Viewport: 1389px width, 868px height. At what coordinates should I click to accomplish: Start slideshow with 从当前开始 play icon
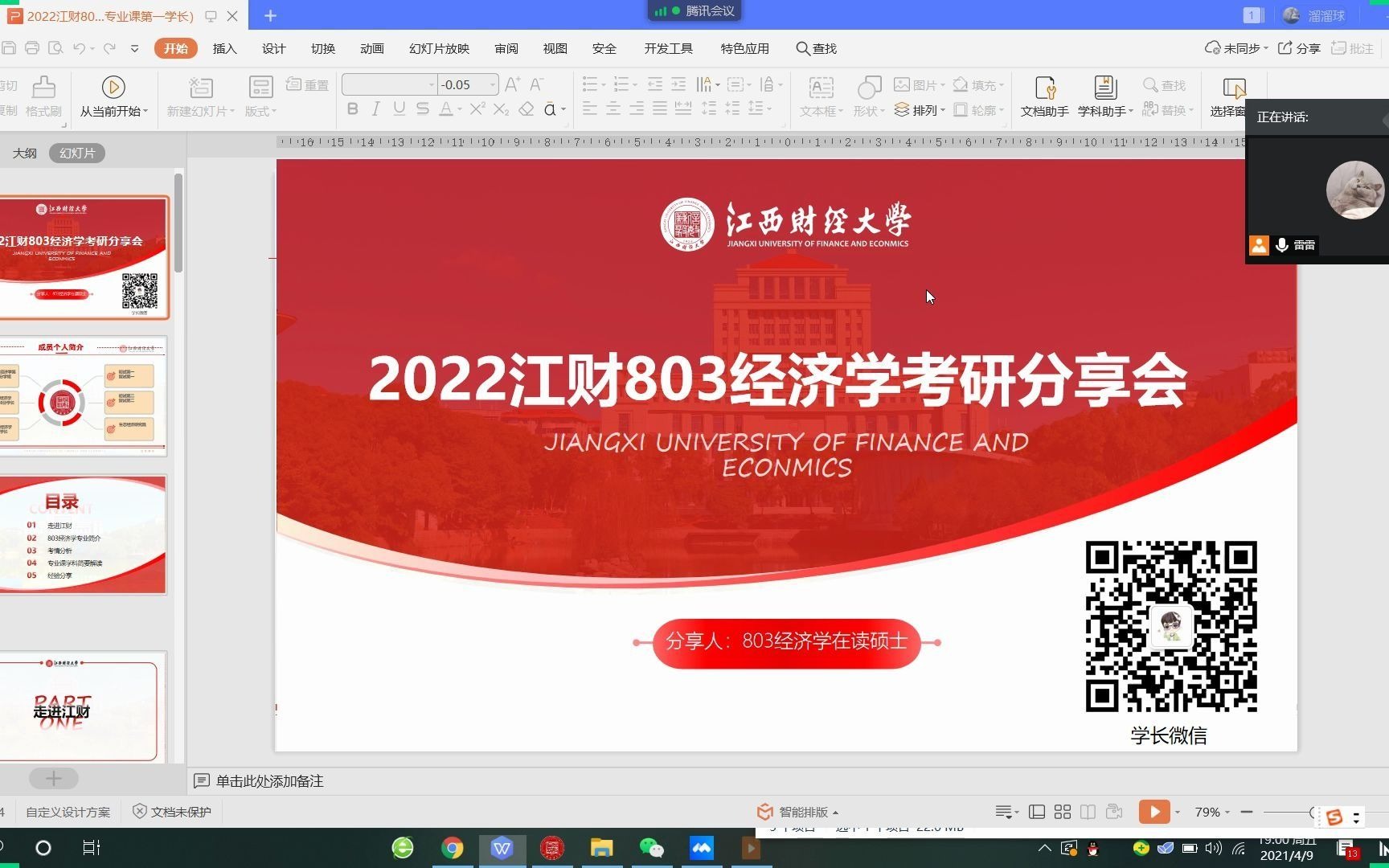[113, 87]
